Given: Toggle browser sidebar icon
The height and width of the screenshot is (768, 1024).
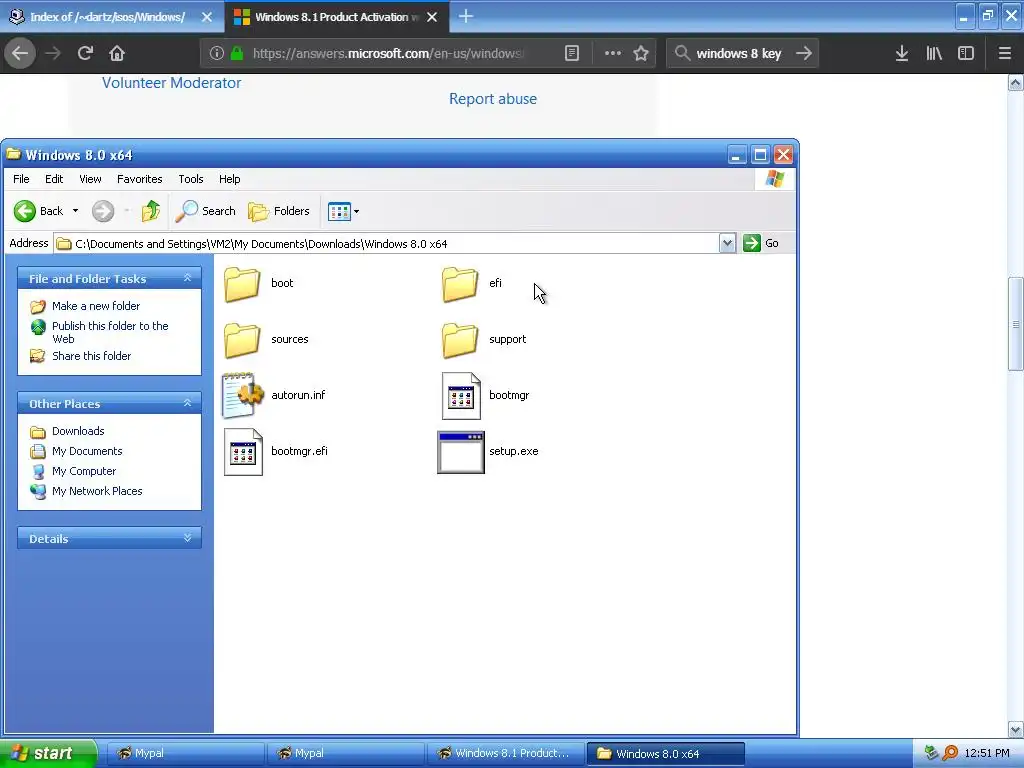Looking at the screenshot, I should [966, 54].
